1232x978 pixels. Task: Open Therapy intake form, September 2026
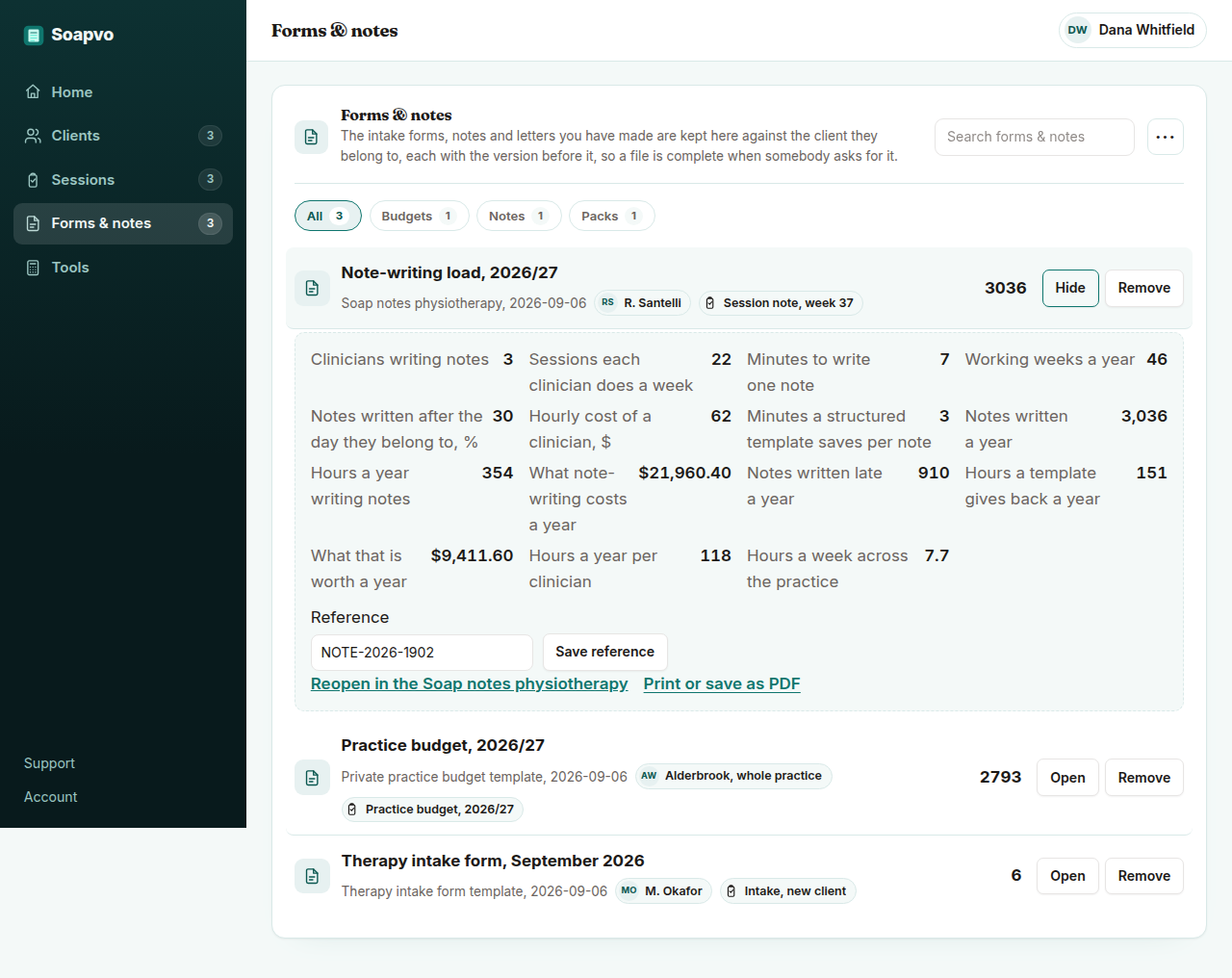(x=1067, y=876)
